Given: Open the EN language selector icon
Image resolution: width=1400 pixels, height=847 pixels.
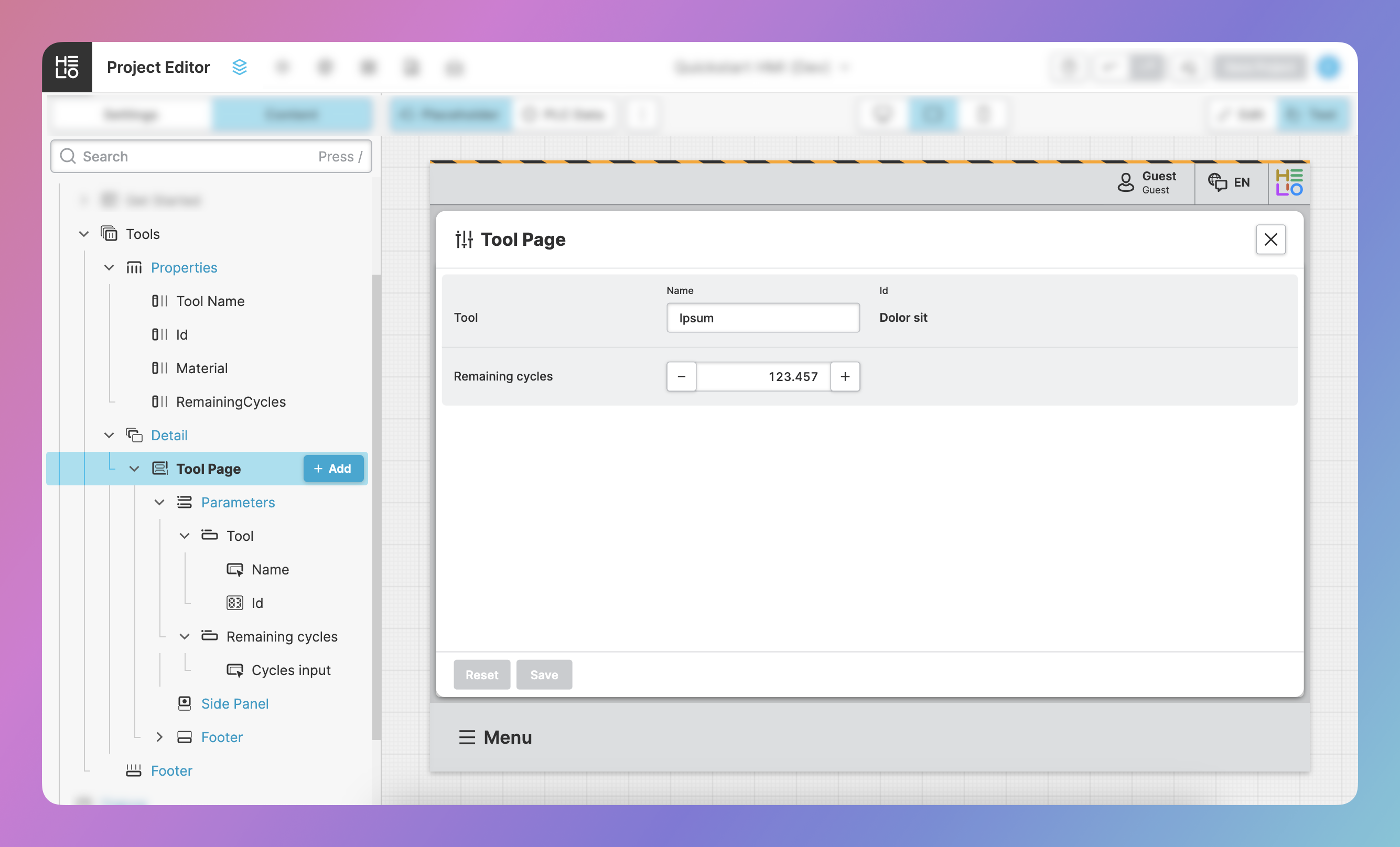Looking at the screenshot, I should click(x=1216, y=182).
